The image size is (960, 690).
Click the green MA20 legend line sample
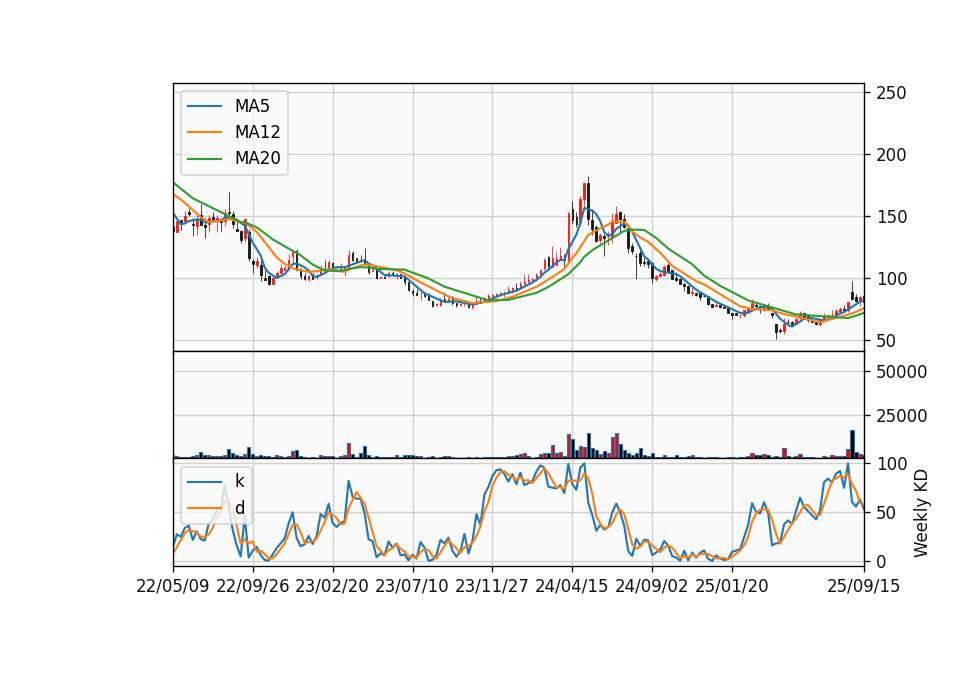(204, 159)
